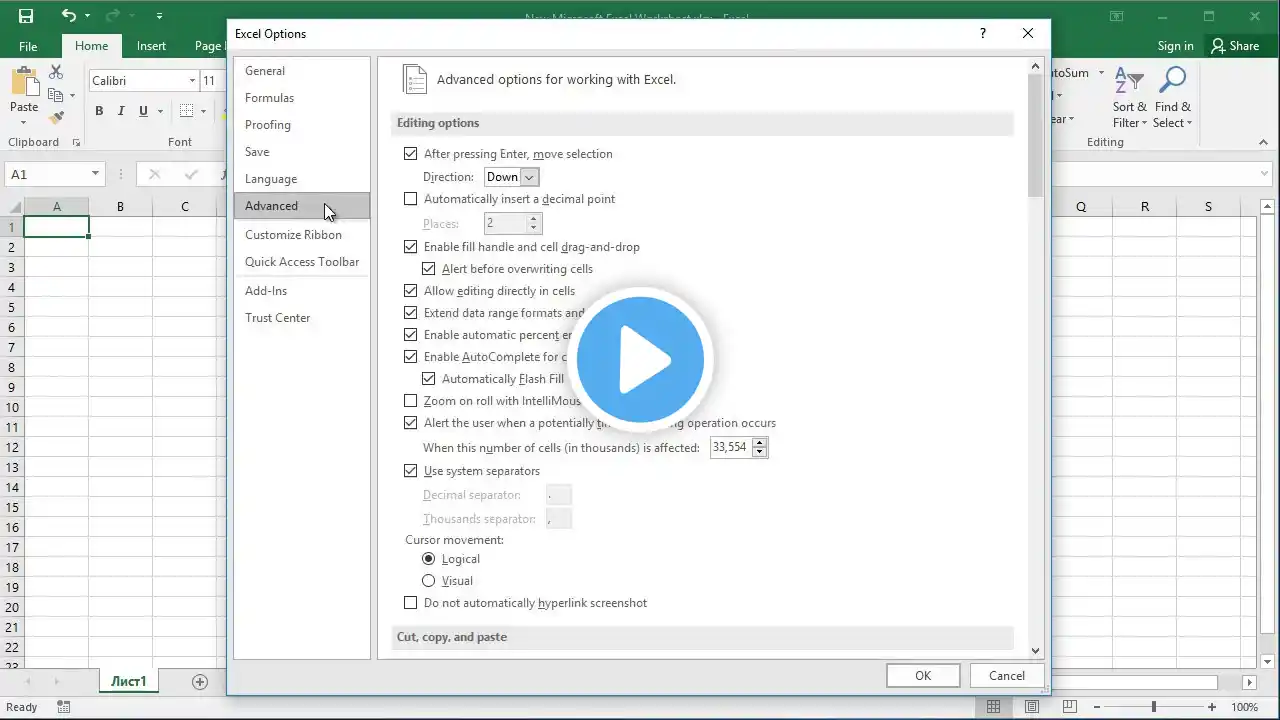The width and height of the screenshot is (1280, 720).
Task: Toggle 'Use system separators' checkbox
Action: pyautogui.click(x=410, y=471)
